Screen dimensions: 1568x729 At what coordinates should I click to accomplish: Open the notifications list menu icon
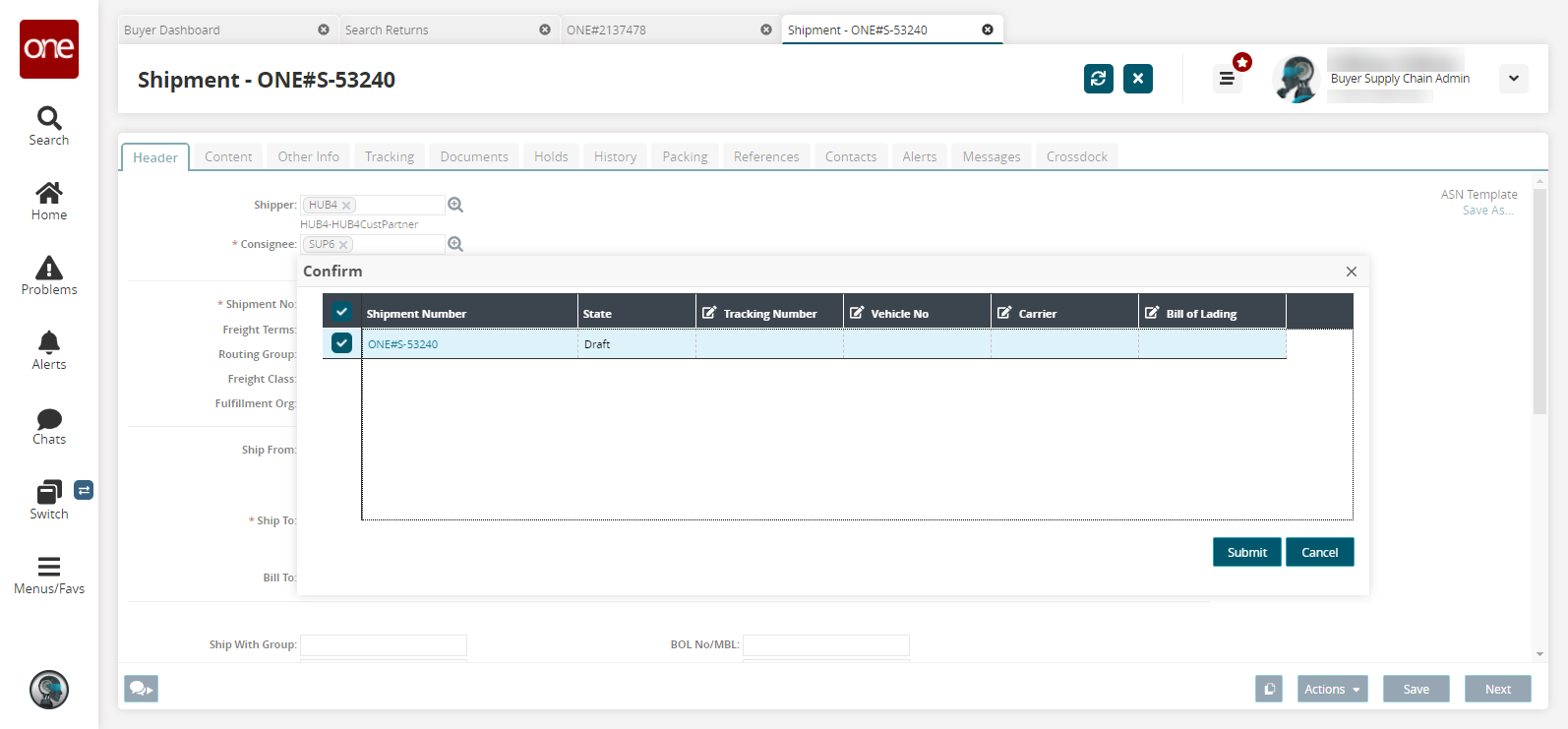[1227, 79]
